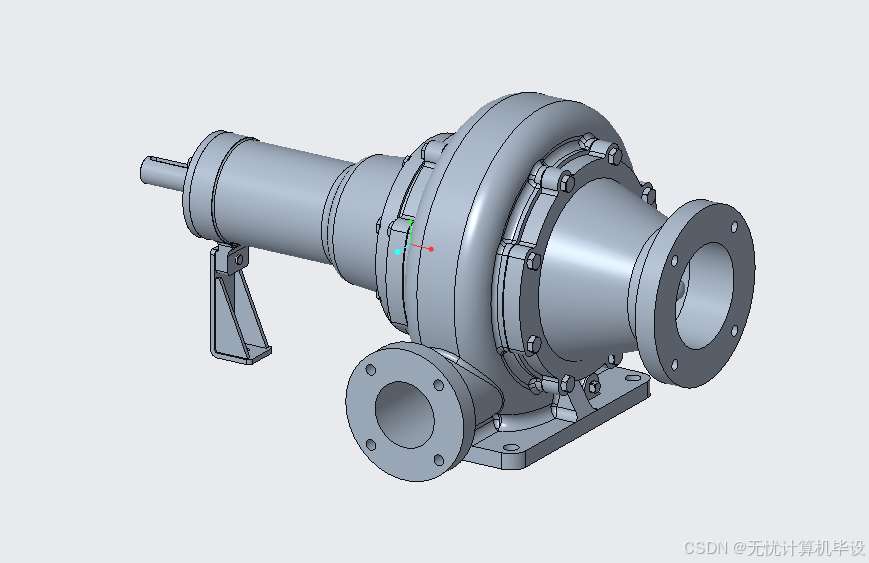
Task: Select the cyan axis endpoint of triad
Action: click(397, 252)
